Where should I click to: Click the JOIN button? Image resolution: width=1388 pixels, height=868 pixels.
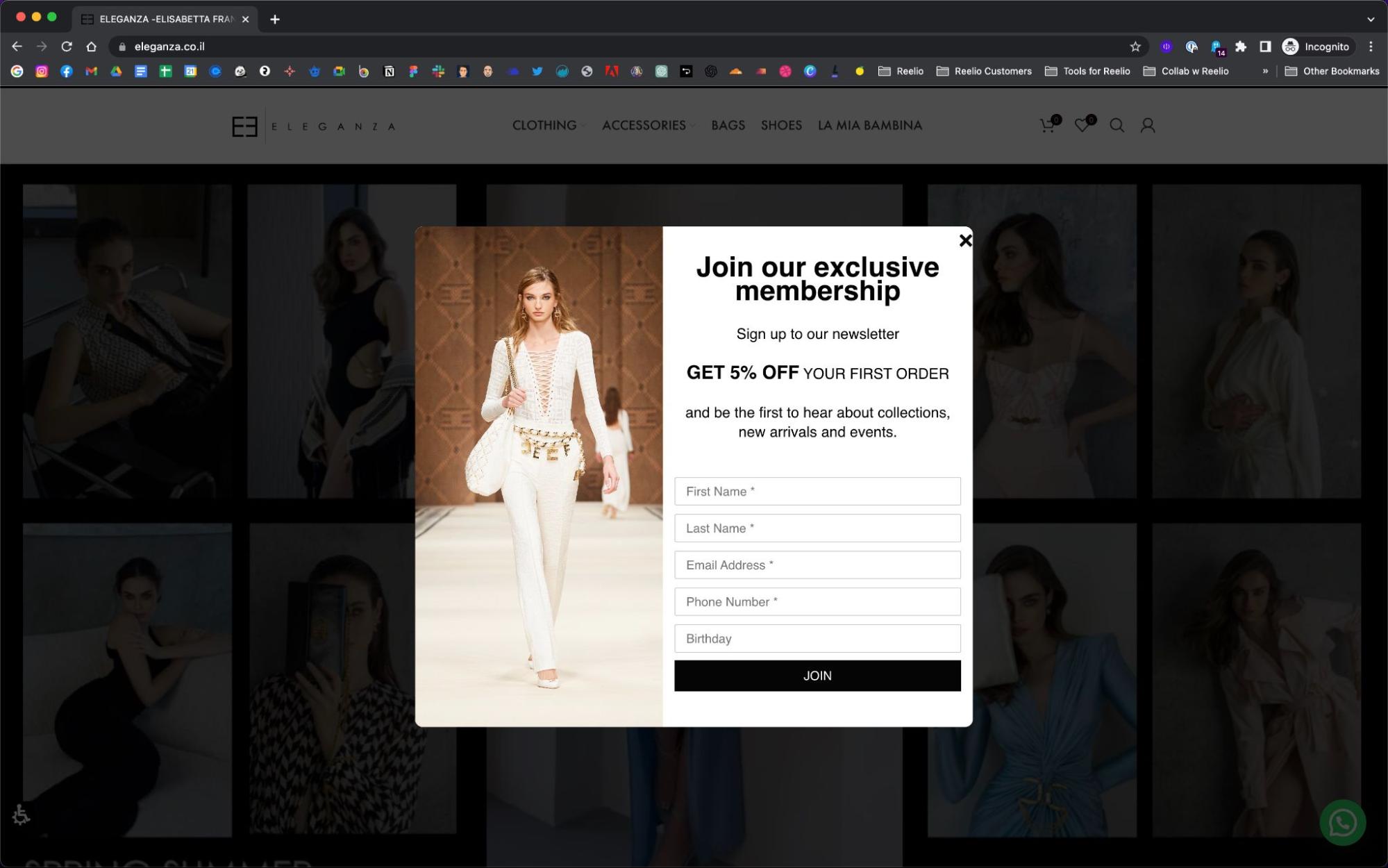tap(817, 676)
